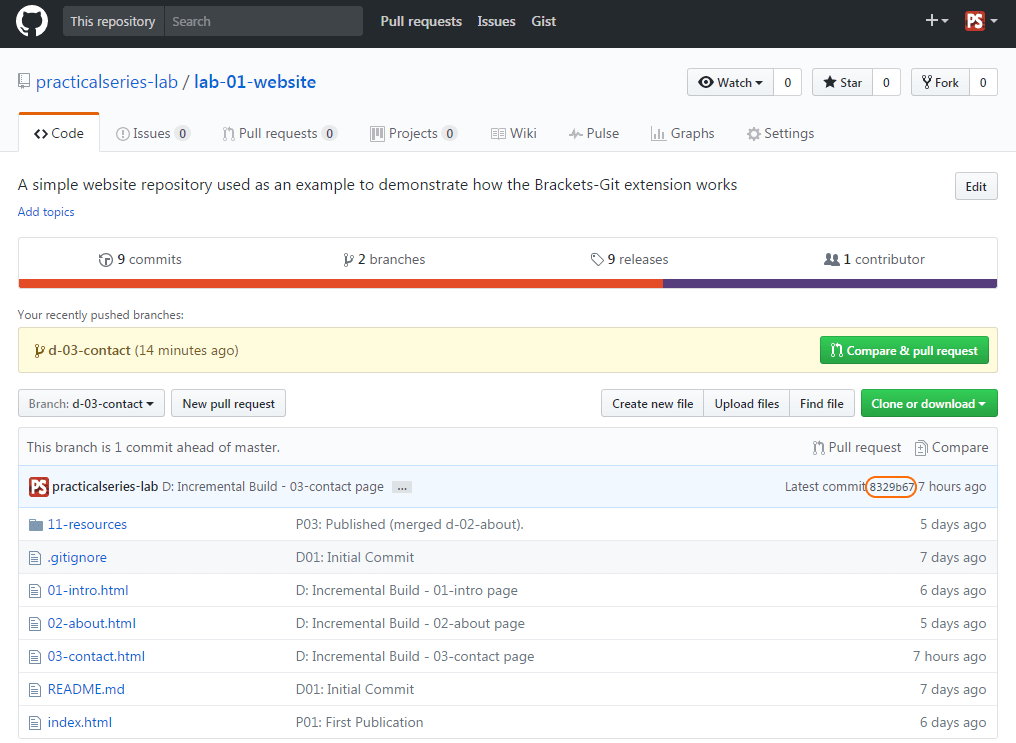The image size is (1016, 743).
Task: Open the Settings tab
Action: (x=780, y=133)
